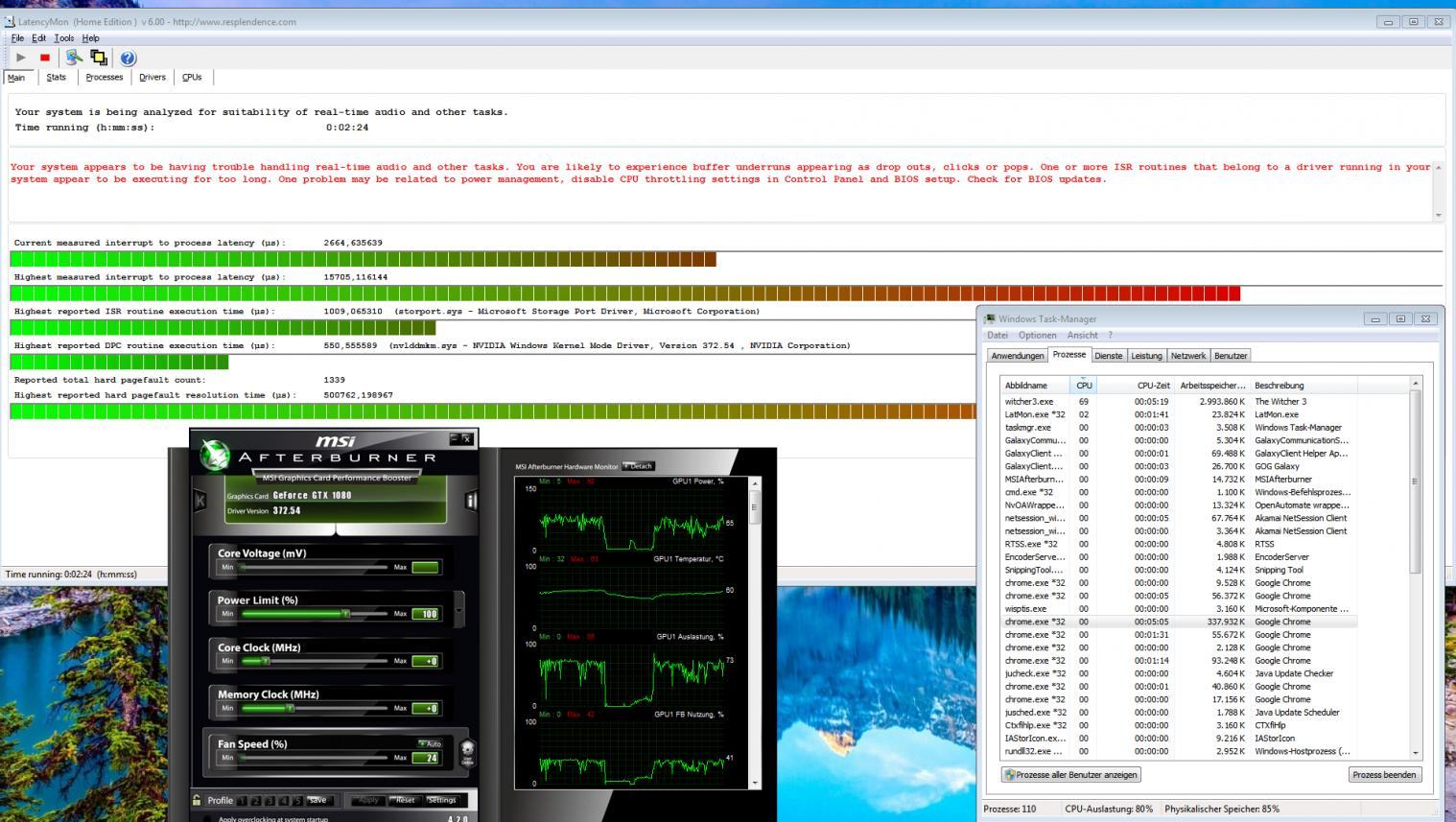Adjust the Power Limit slider handle
The width and height of the screenshot is (1456, 822).
pyautogui.click(x=346, y=614)
